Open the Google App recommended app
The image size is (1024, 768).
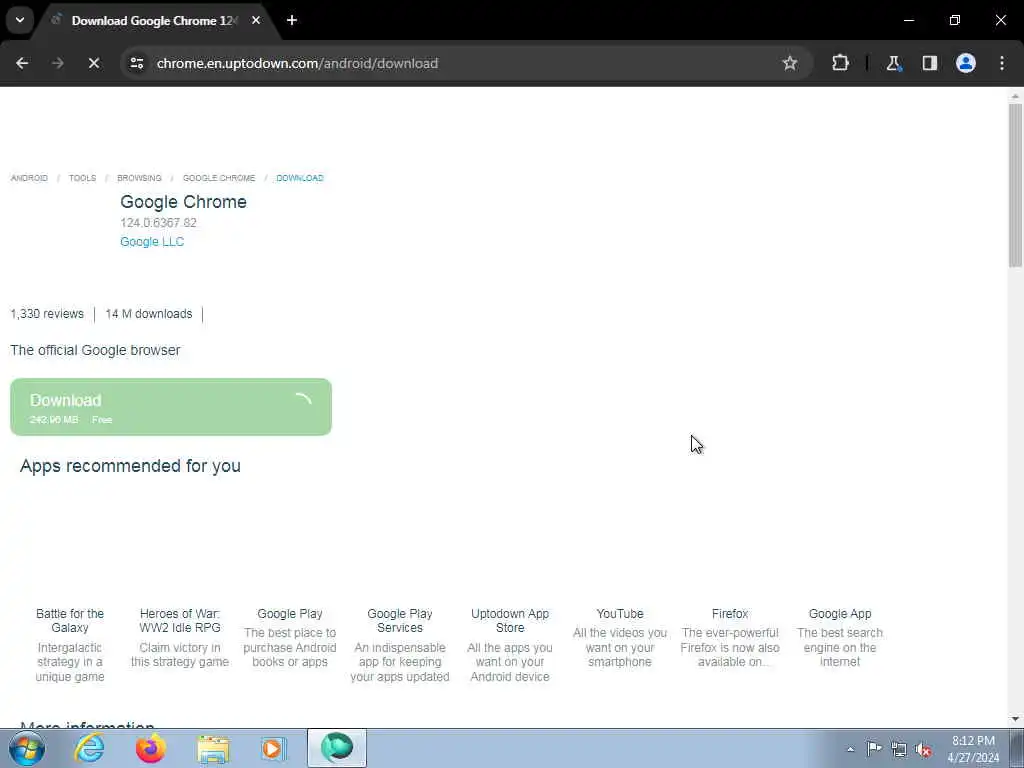[840, 614]
